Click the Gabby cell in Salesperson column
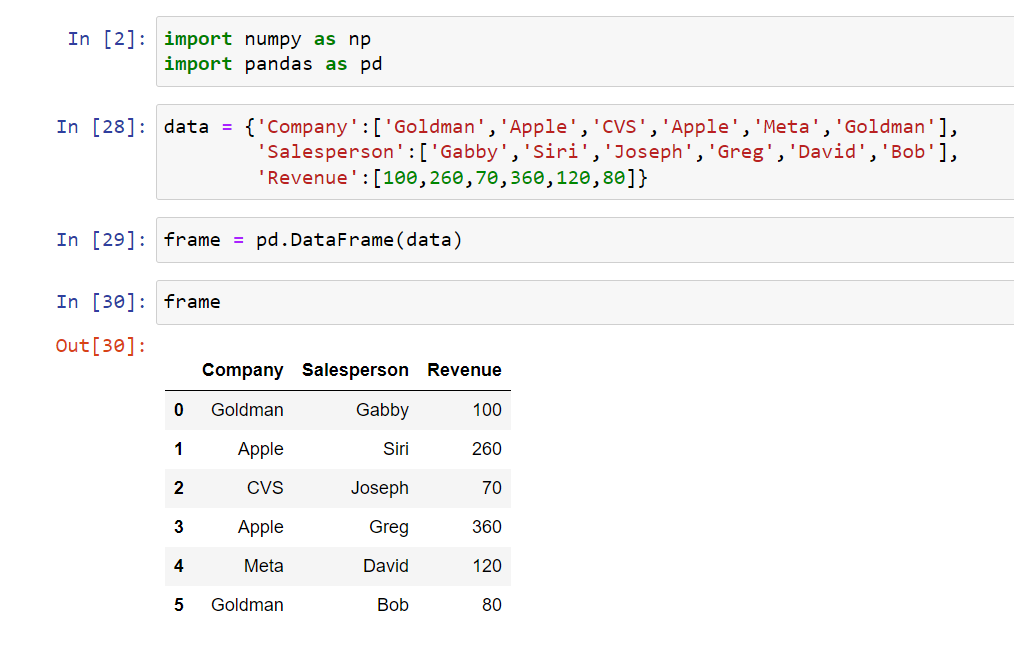Image resolution: width=1014 pixels, height=649 pixels. (x=382, y=410)
